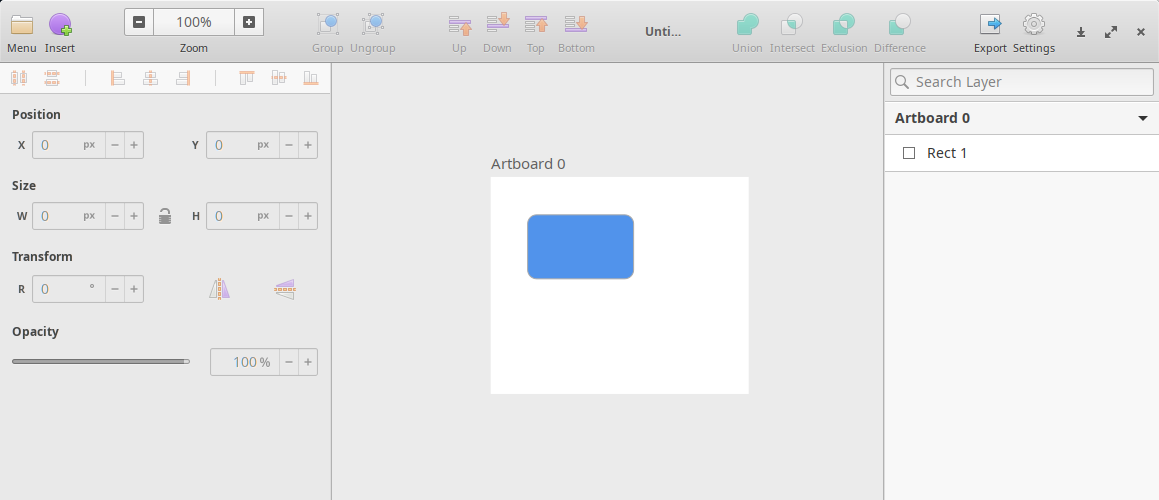Increase opacity with plus button
Viewport: 1159px width, 500px height.
click(x=308, y=362)
